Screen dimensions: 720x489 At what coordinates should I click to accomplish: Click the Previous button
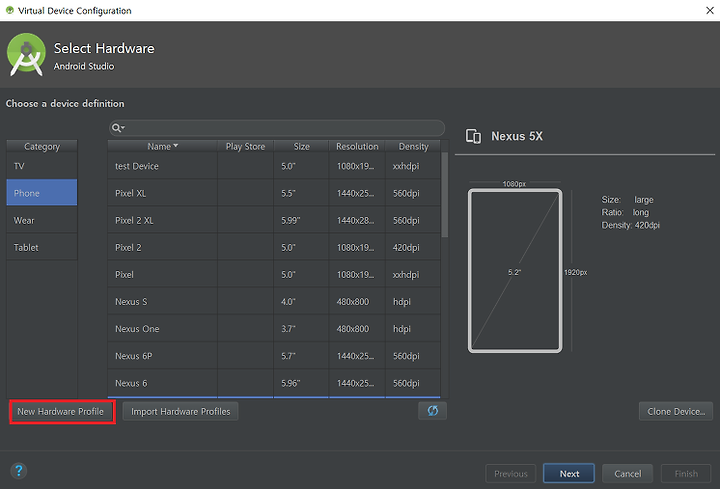click(511, 473)
